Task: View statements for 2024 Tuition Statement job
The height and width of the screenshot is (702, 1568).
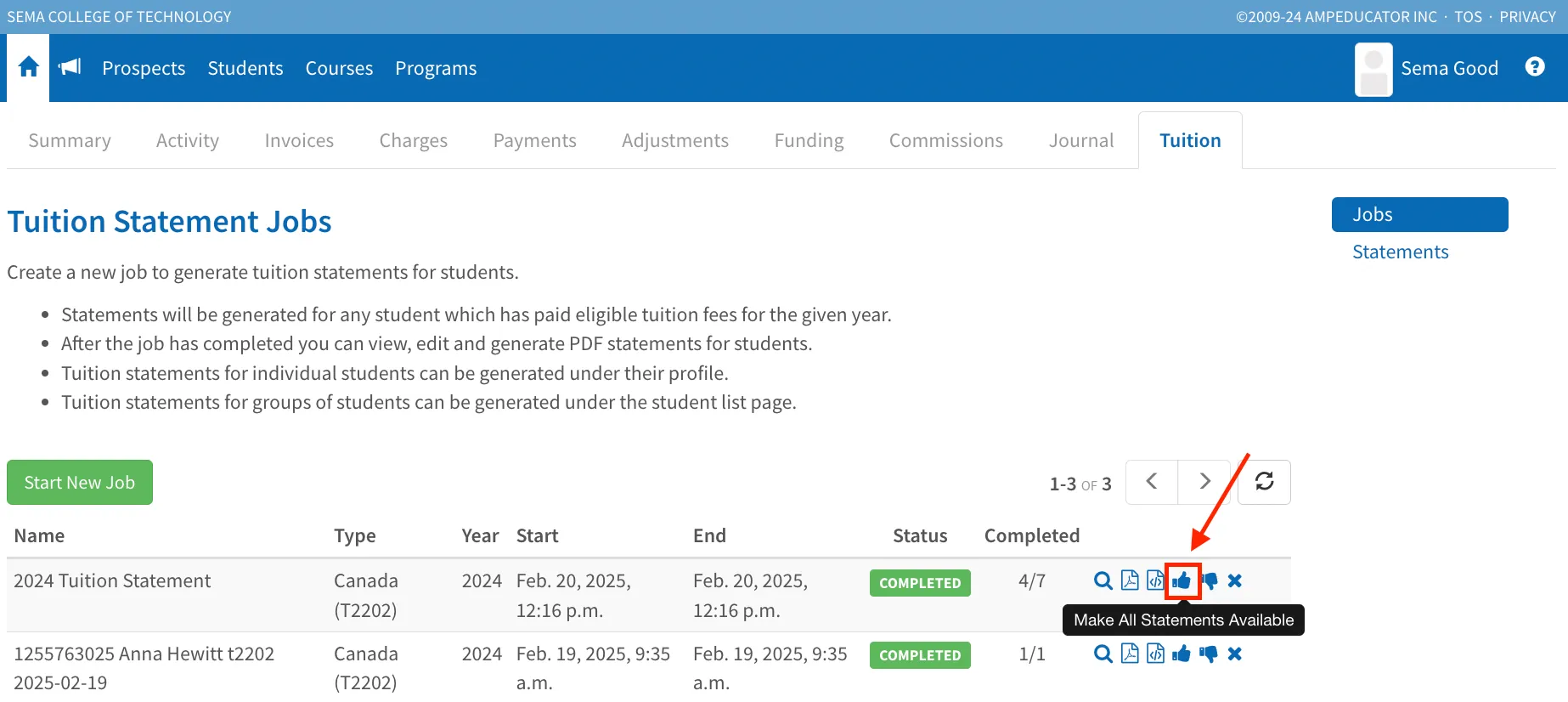Action: point(1103,580)
